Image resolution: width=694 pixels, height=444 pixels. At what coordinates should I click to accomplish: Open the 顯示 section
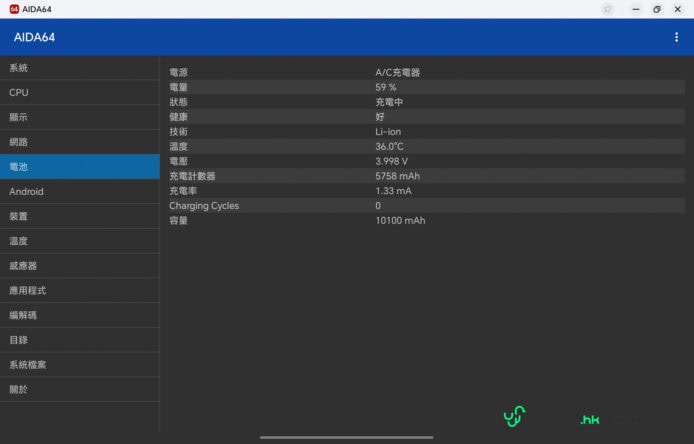[x=80, y=117]
